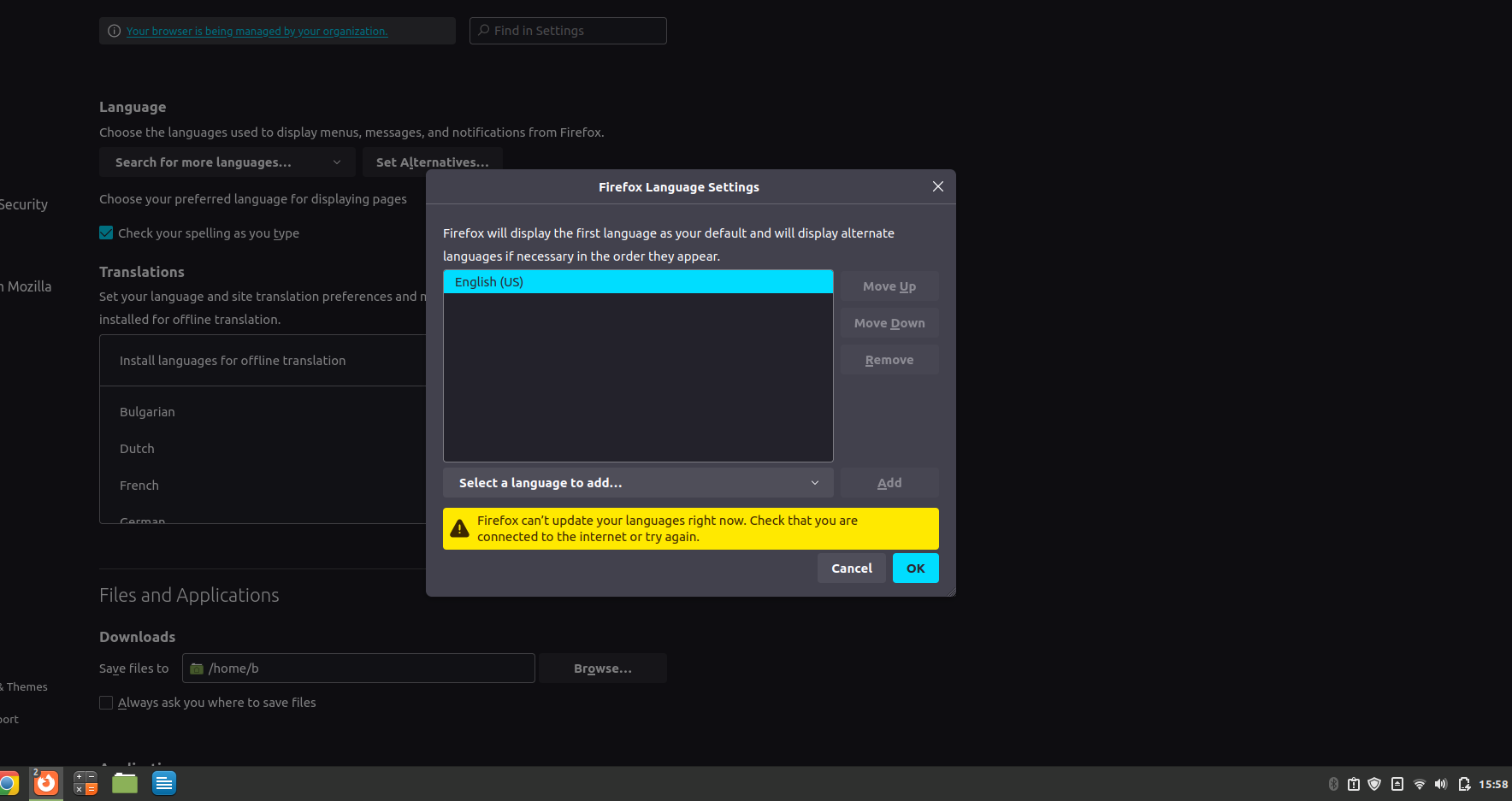This screenshot has height=801, width=1512.
Task: Click the yellow warning triangle icon
Action: (x=459, y=529)
